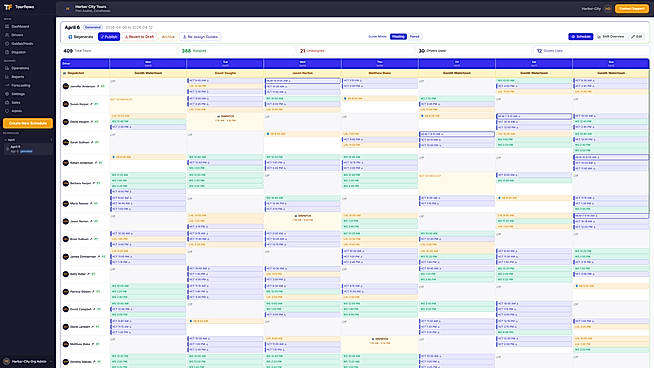Click the TourFlows logo icon

point(8,7)
